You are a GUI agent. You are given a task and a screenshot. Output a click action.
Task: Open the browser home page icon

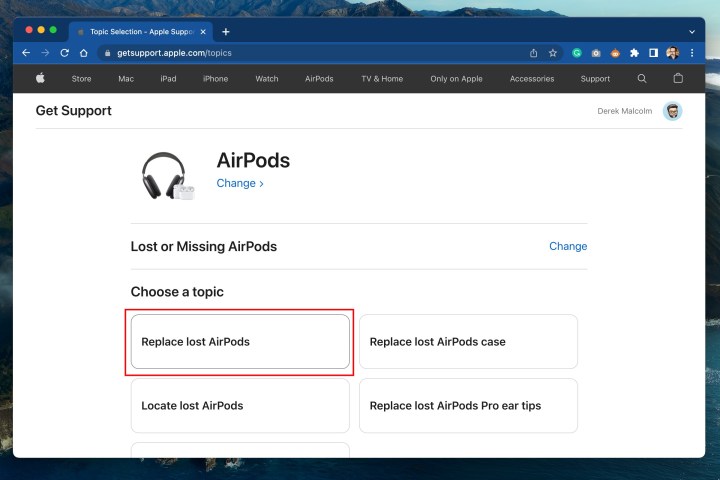84,53
